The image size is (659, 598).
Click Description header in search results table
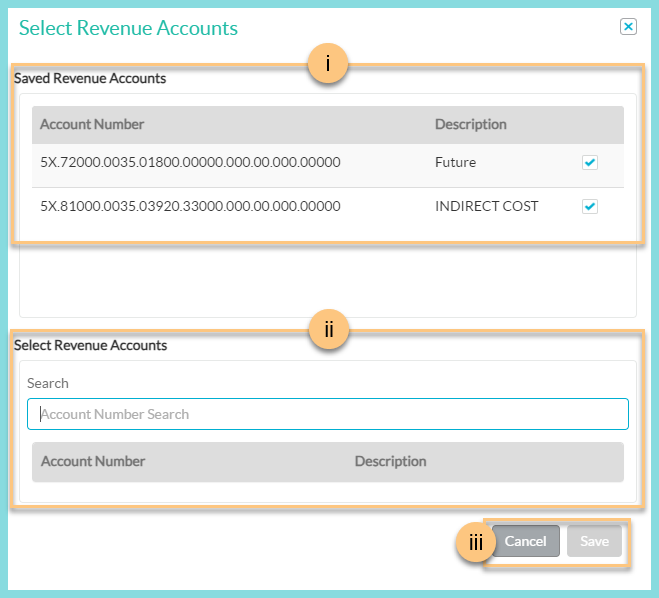point(390,462)
